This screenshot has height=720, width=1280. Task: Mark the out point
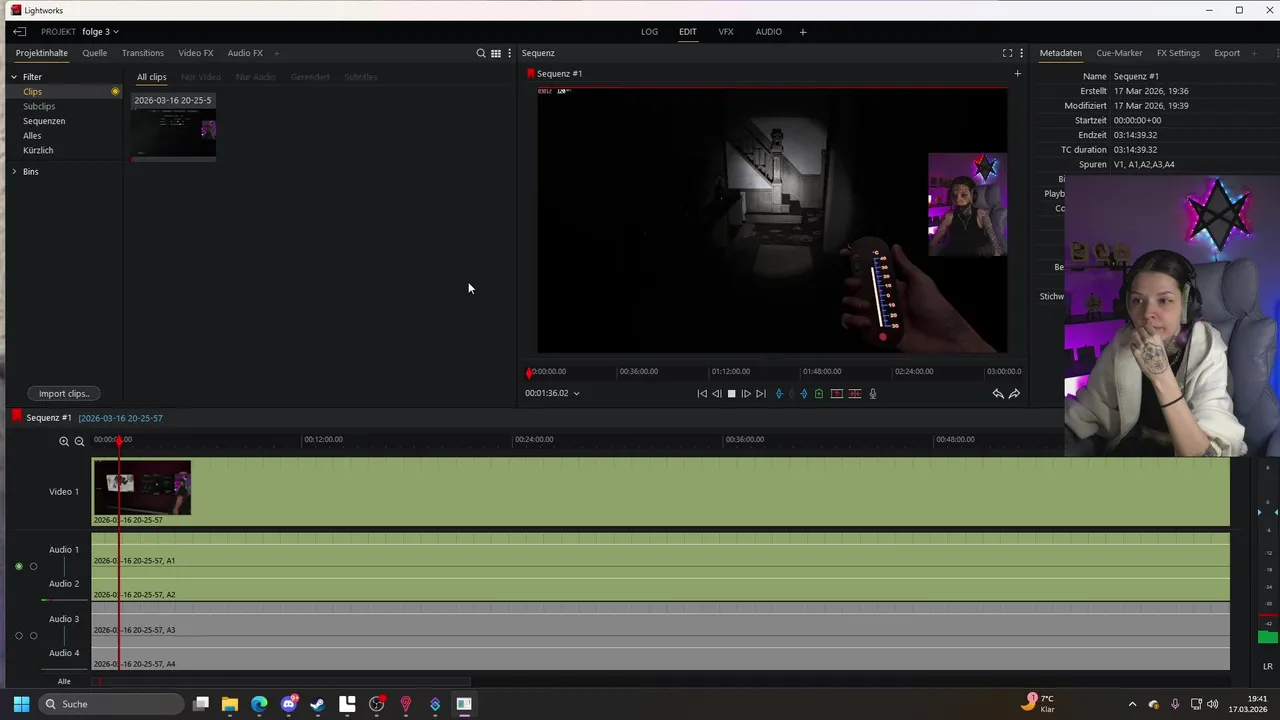[x=804, y=394]
